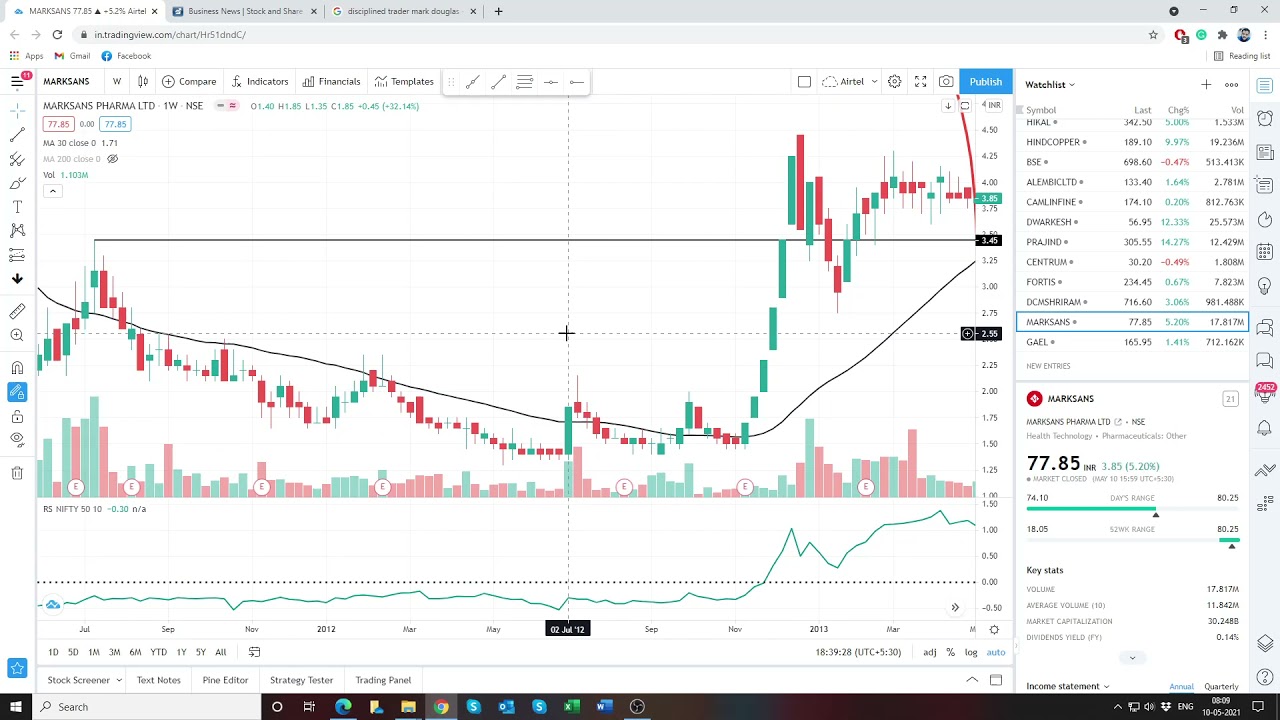Toggle stay-in-drawing-mode pencil lock icon

coord(17,393)
